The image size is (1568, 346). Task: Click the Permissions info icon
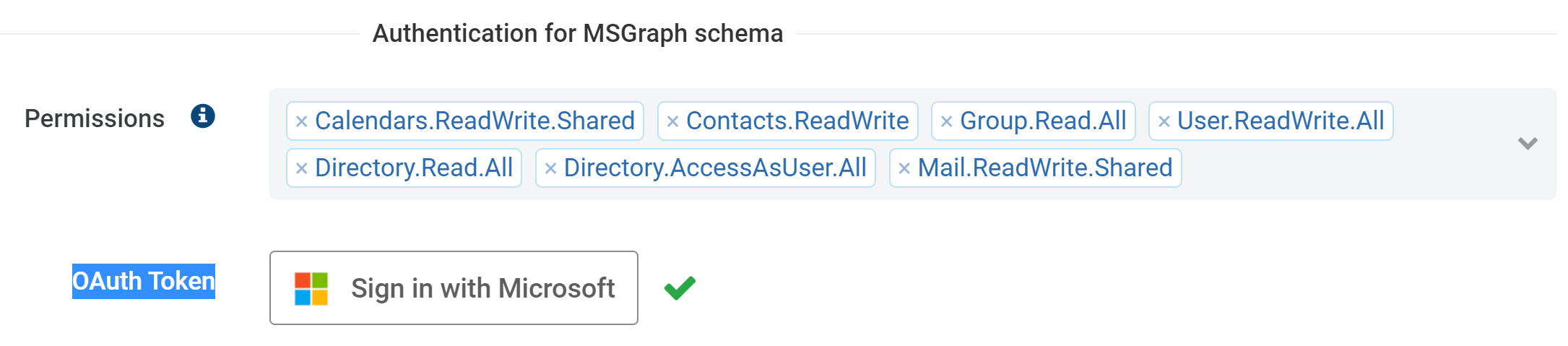pyautogui.click(x=203, y=116)
